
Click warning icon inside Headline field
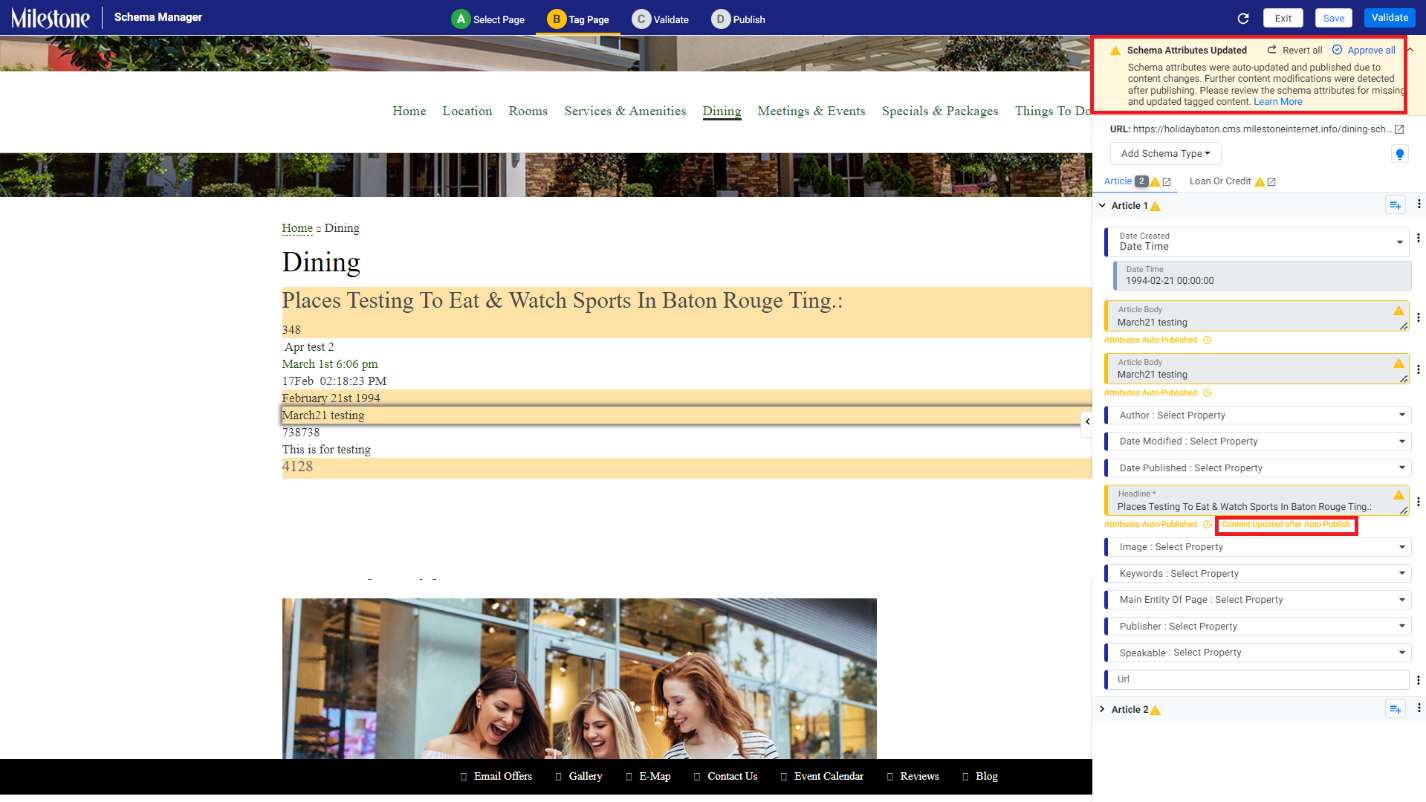(x=1399, y=495)
